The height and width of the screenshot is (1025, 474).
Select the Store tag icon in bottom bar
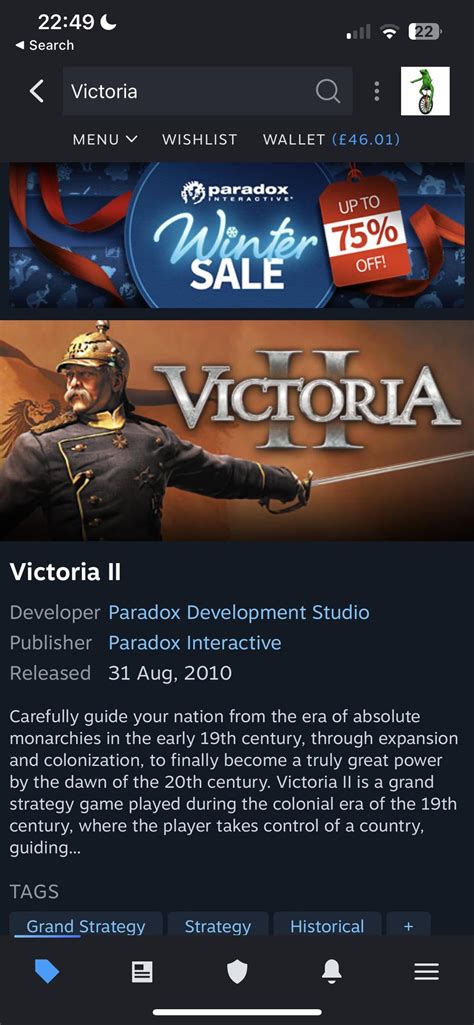click(47, 972)
